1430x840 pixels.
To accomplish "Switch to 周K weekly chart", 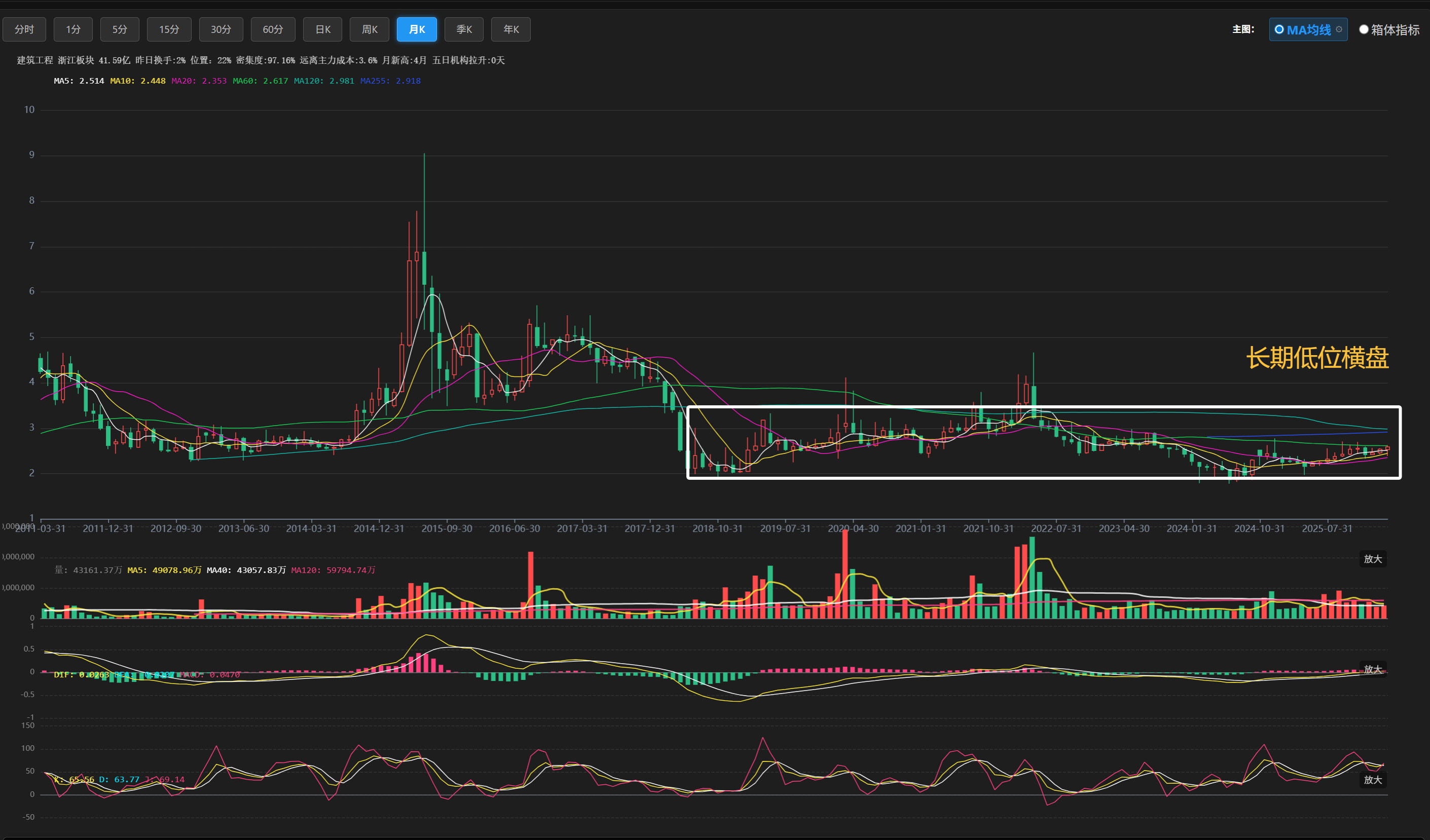I will 370,29.
